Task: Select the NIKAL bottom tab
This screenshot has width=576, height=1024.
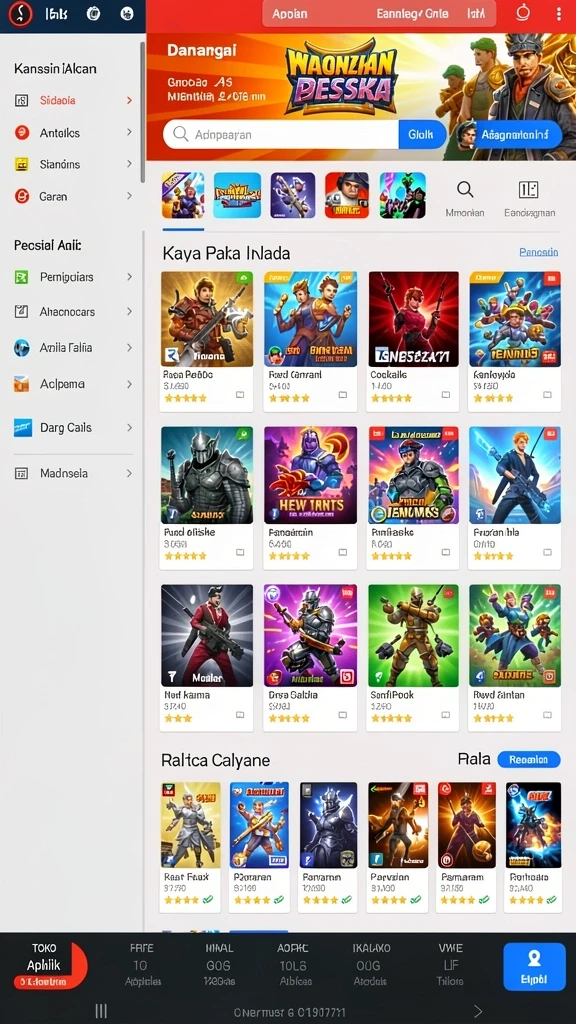Action: 219,965
